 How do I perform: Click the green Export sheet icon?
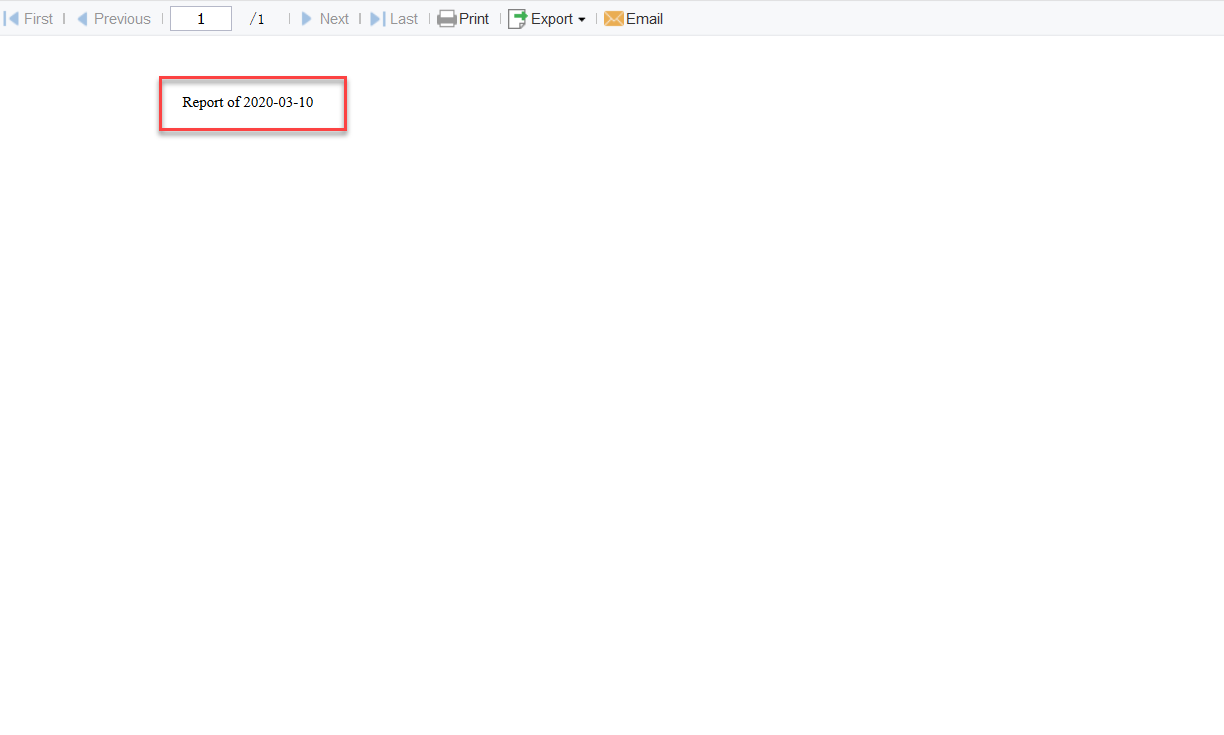517,18
